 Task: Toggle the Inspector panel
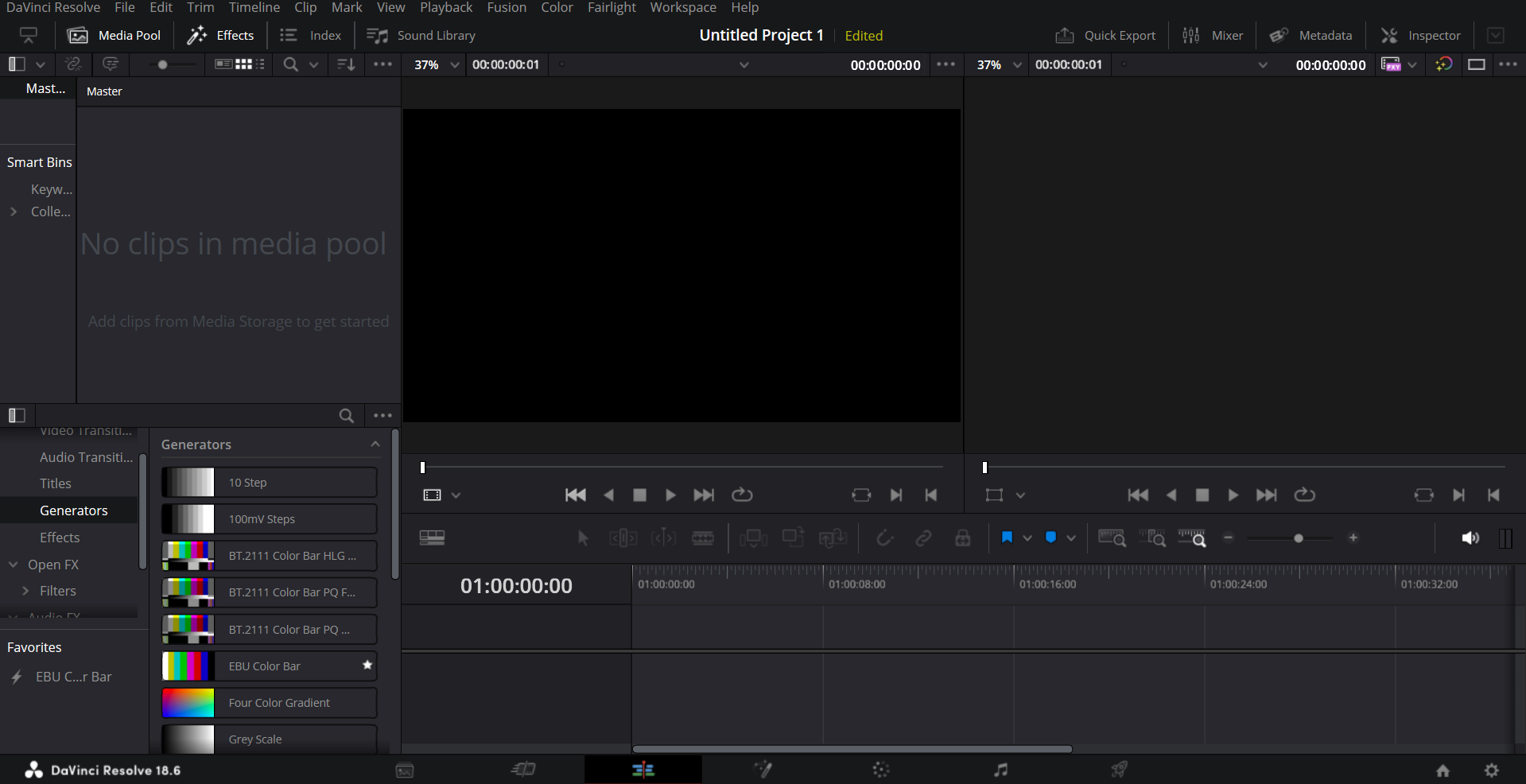point(1421,36)
